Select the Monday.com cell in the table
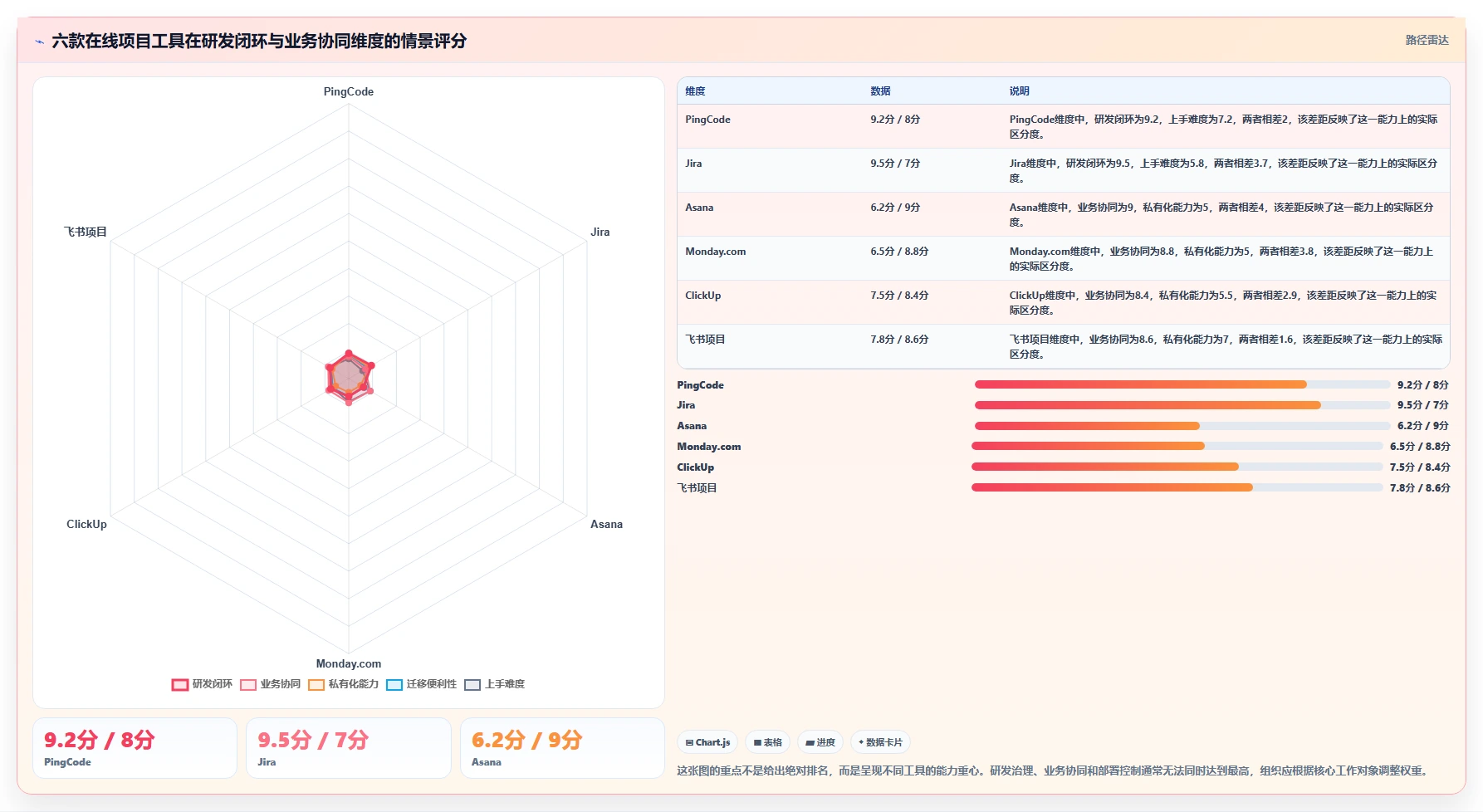The image size is (1483, 812). click(x=716, y=252)
